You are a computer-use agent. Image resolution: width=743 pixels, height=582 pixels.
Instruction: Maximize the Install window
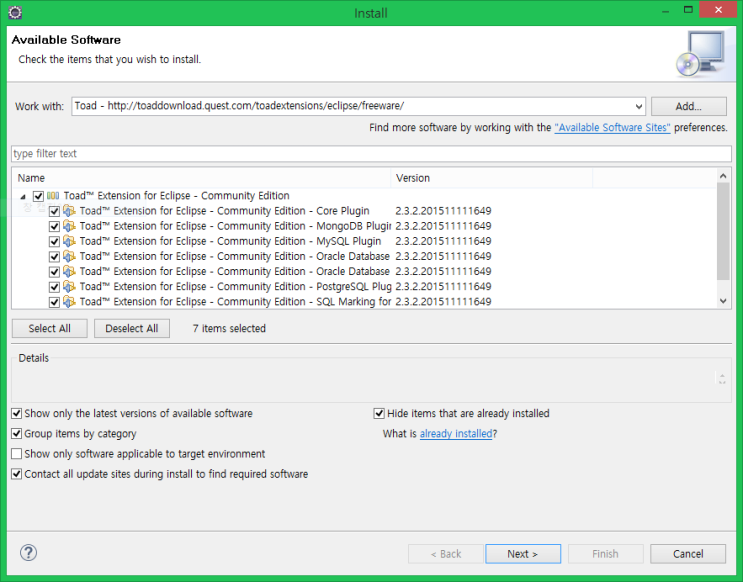688,10
